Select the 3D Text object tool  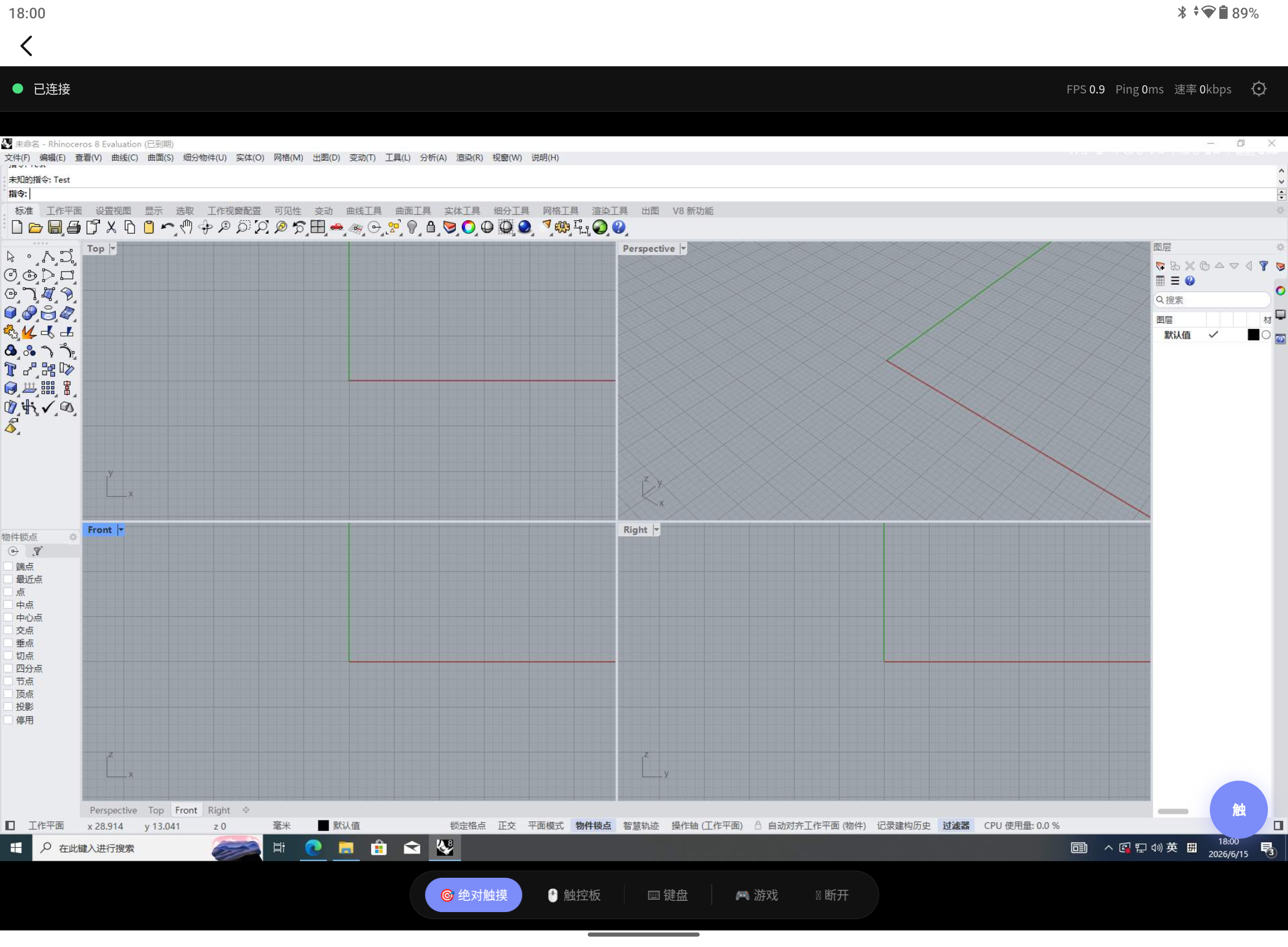point(11,370)
